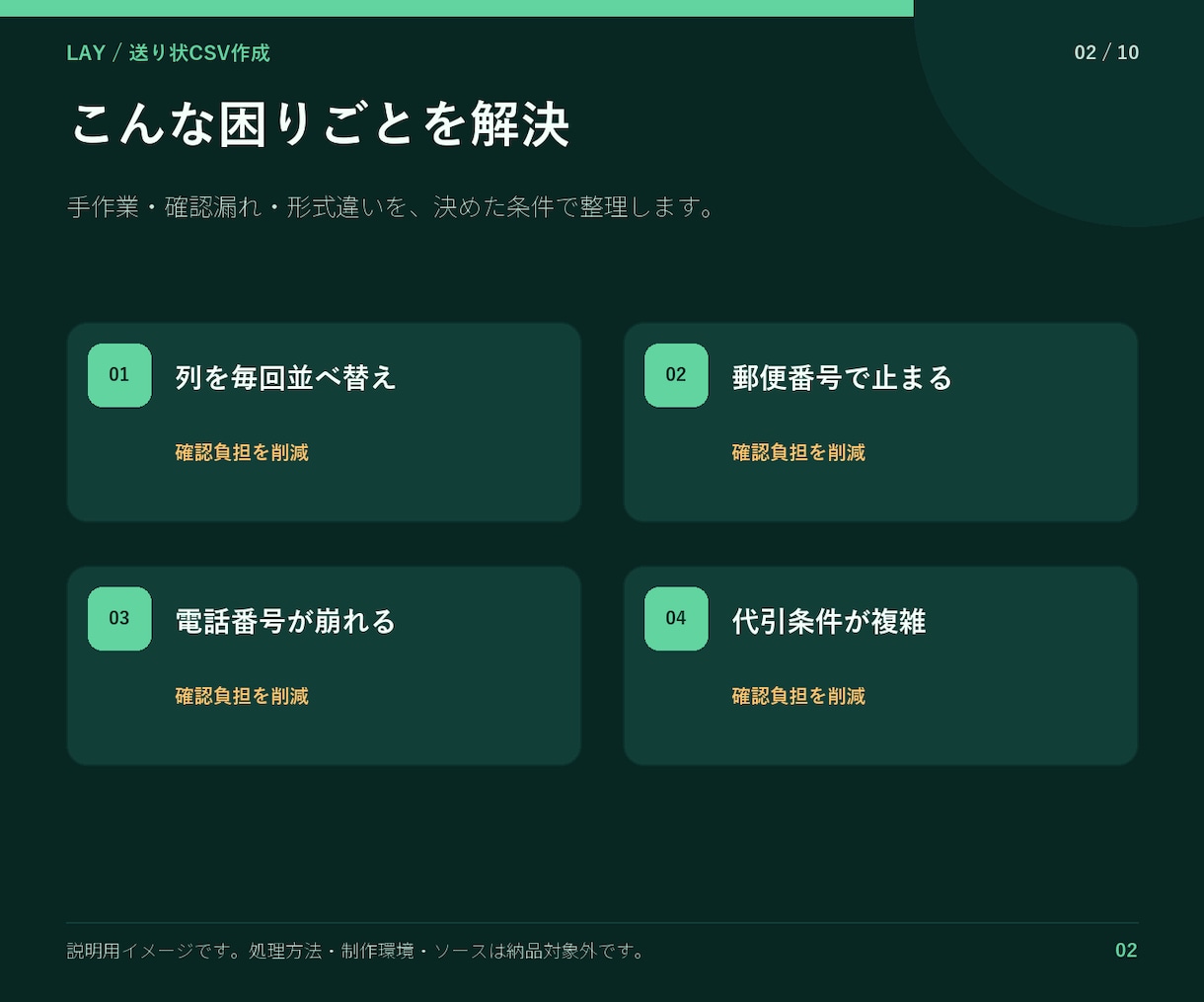This screenshot has height=1002, width=1204.
Task: Click the breadcrumb LAY / 送り状CSV作成
Action: click(x=168, y=52)
